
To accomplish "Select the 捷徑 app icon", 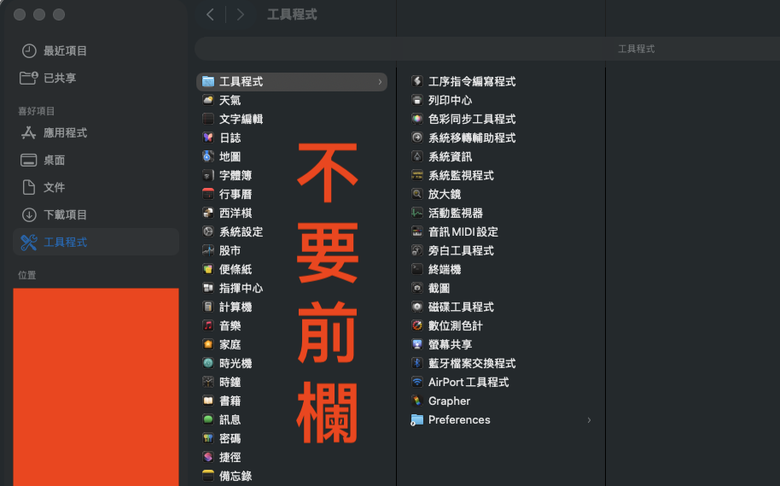I will tap(208, 457).
